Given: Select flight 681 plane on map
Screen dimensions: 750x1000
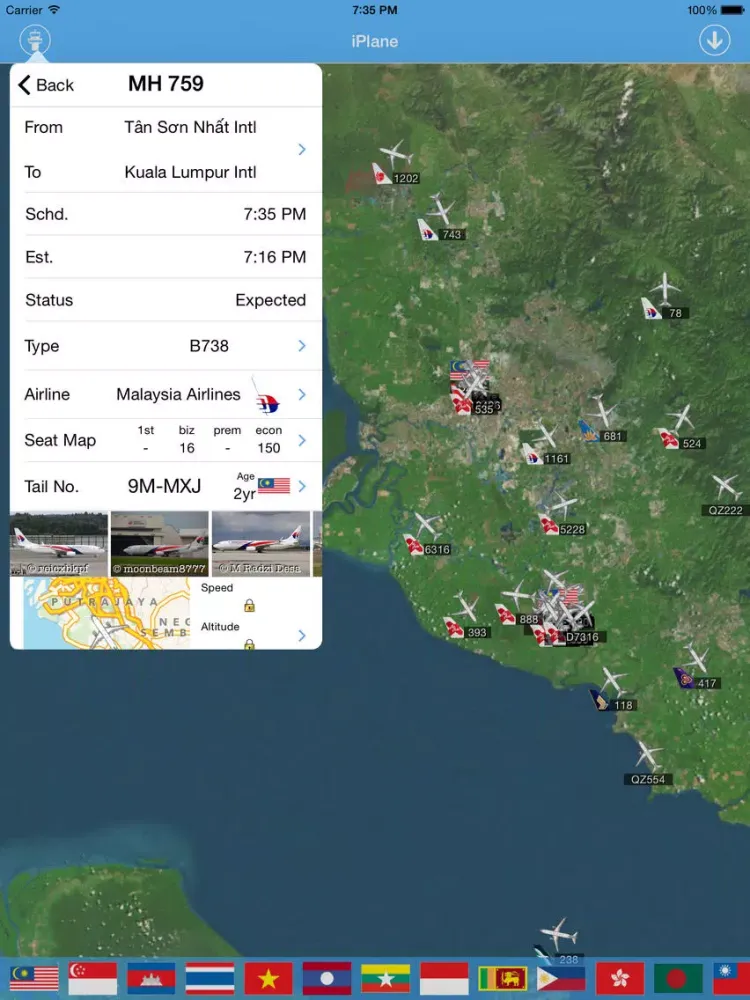Looking at the screenshot, I should (601, 410).
